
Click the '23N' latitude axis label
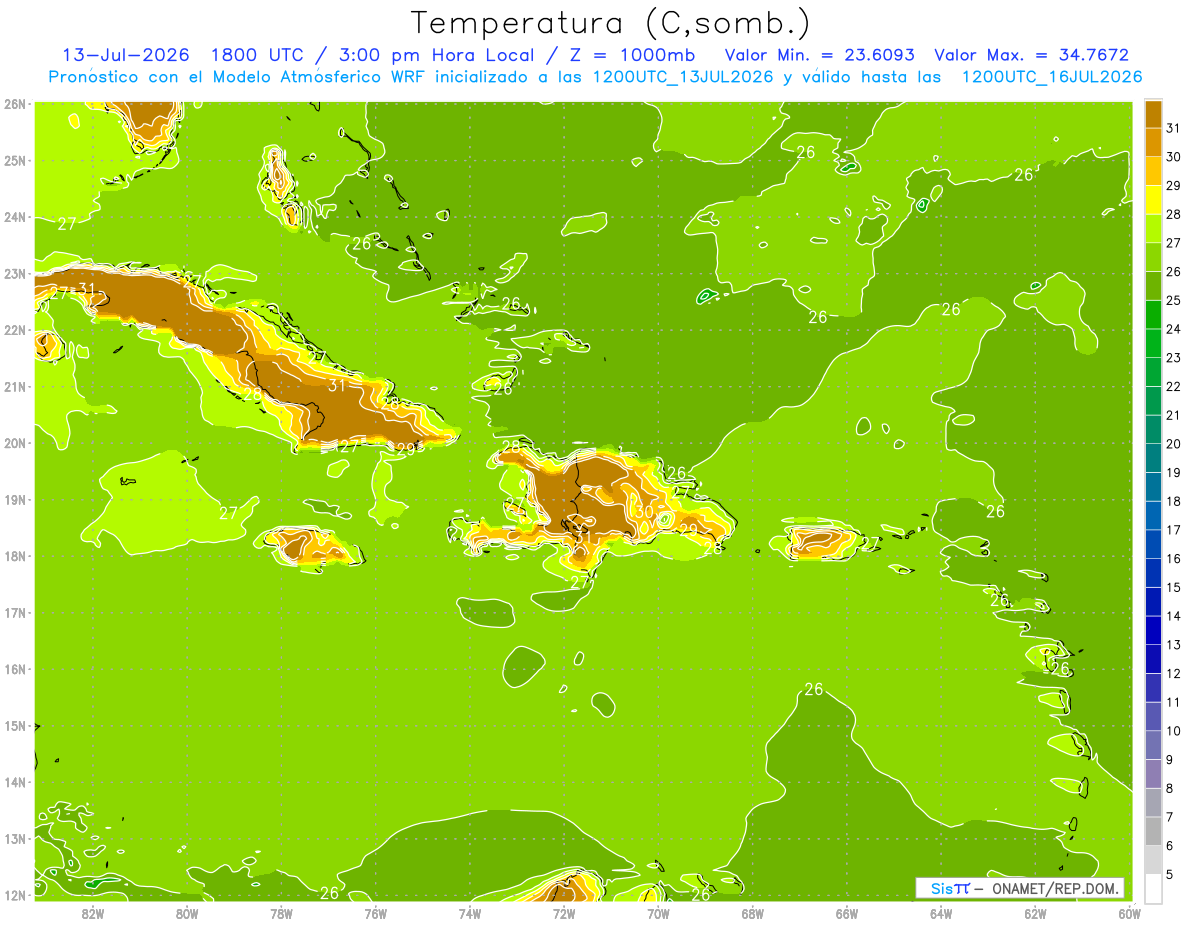pos(15,274)
